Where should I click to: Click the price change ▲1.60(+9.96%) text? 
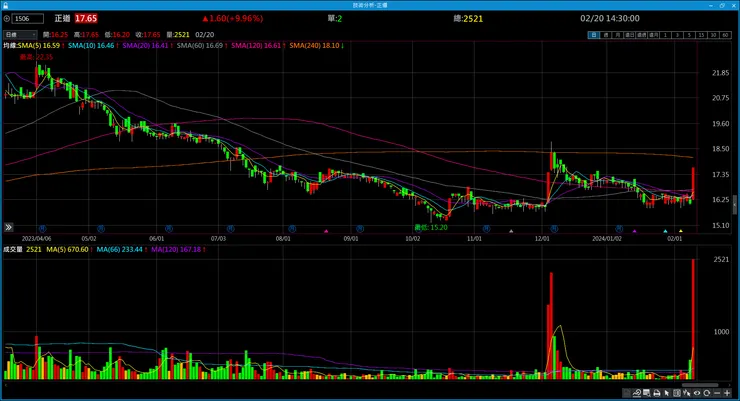pos(233,18)
